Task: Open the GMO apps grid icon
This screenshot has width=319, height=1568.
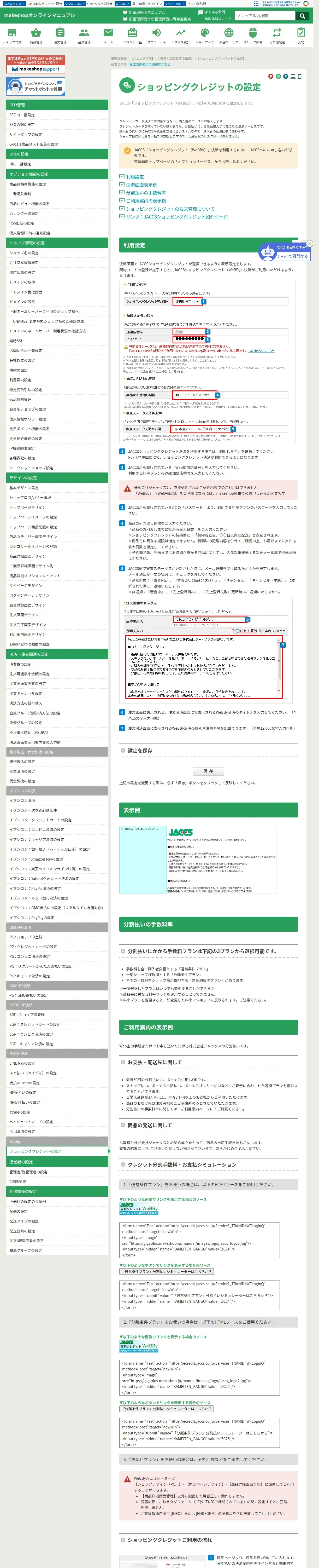Action: point(256,4)
